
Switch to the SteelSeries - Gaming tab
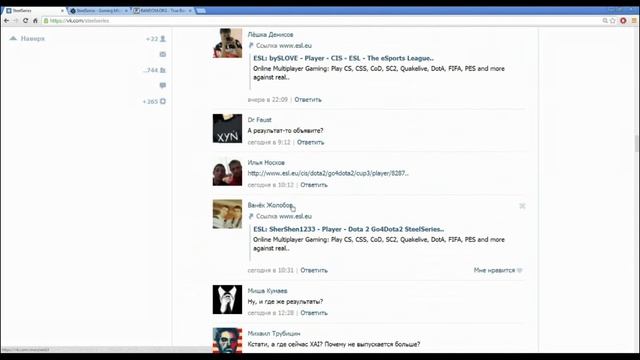pos(98,11)
